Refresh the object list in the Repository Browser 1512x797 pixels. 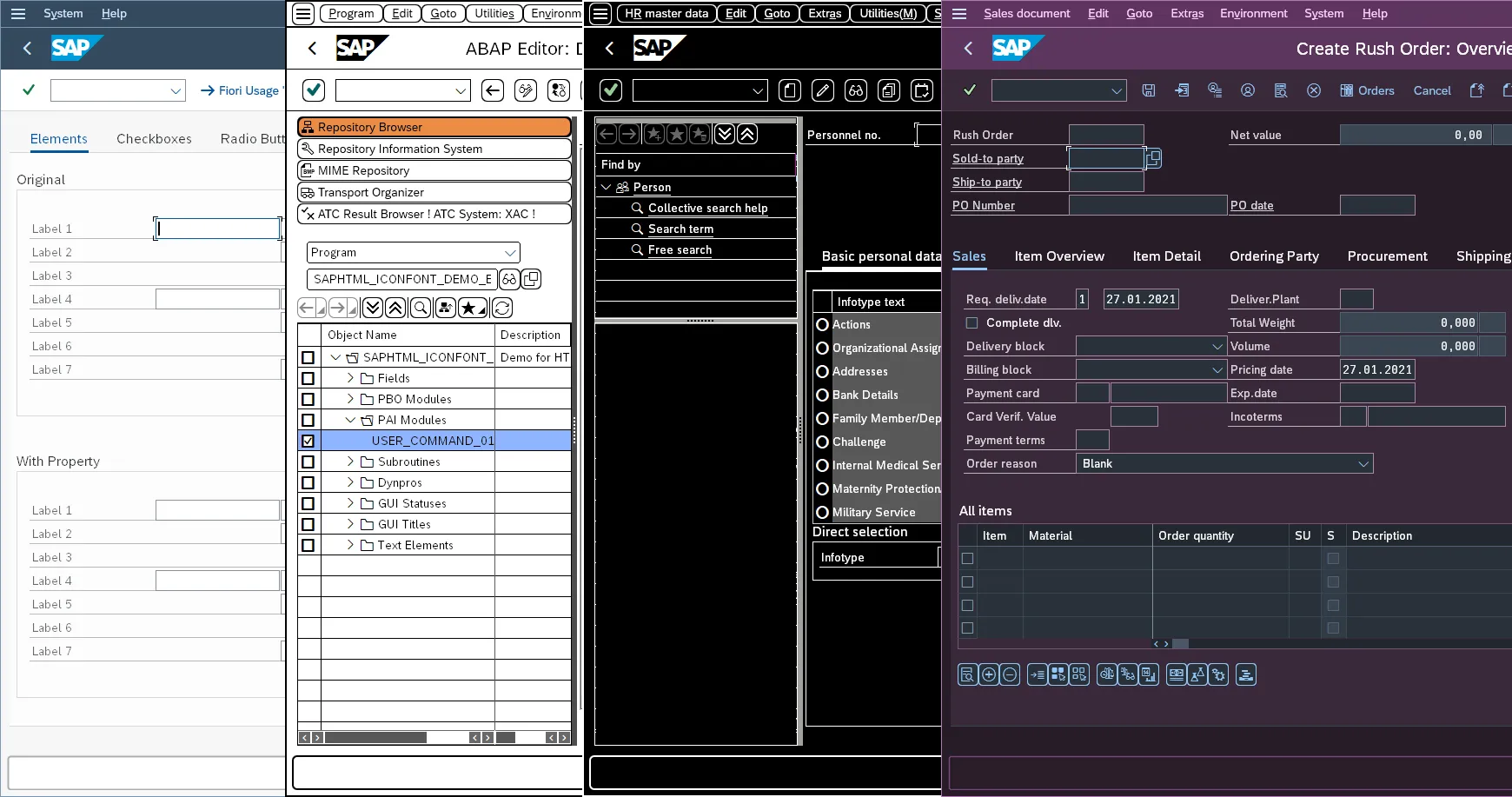(502, 307)
